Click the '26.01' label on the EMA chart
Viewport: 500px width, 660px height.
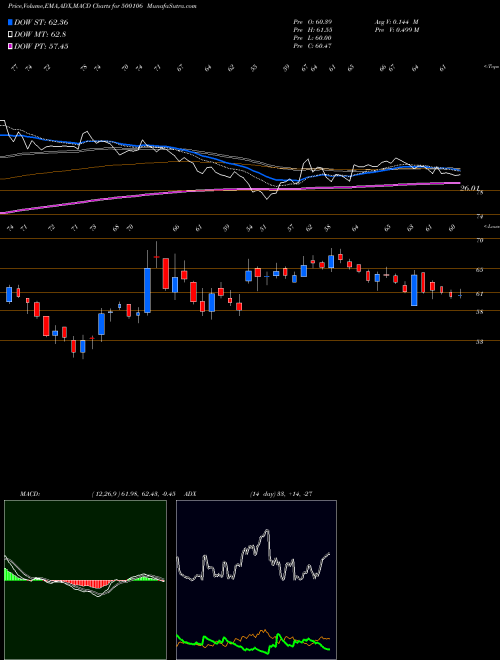(x=470, y=189)
